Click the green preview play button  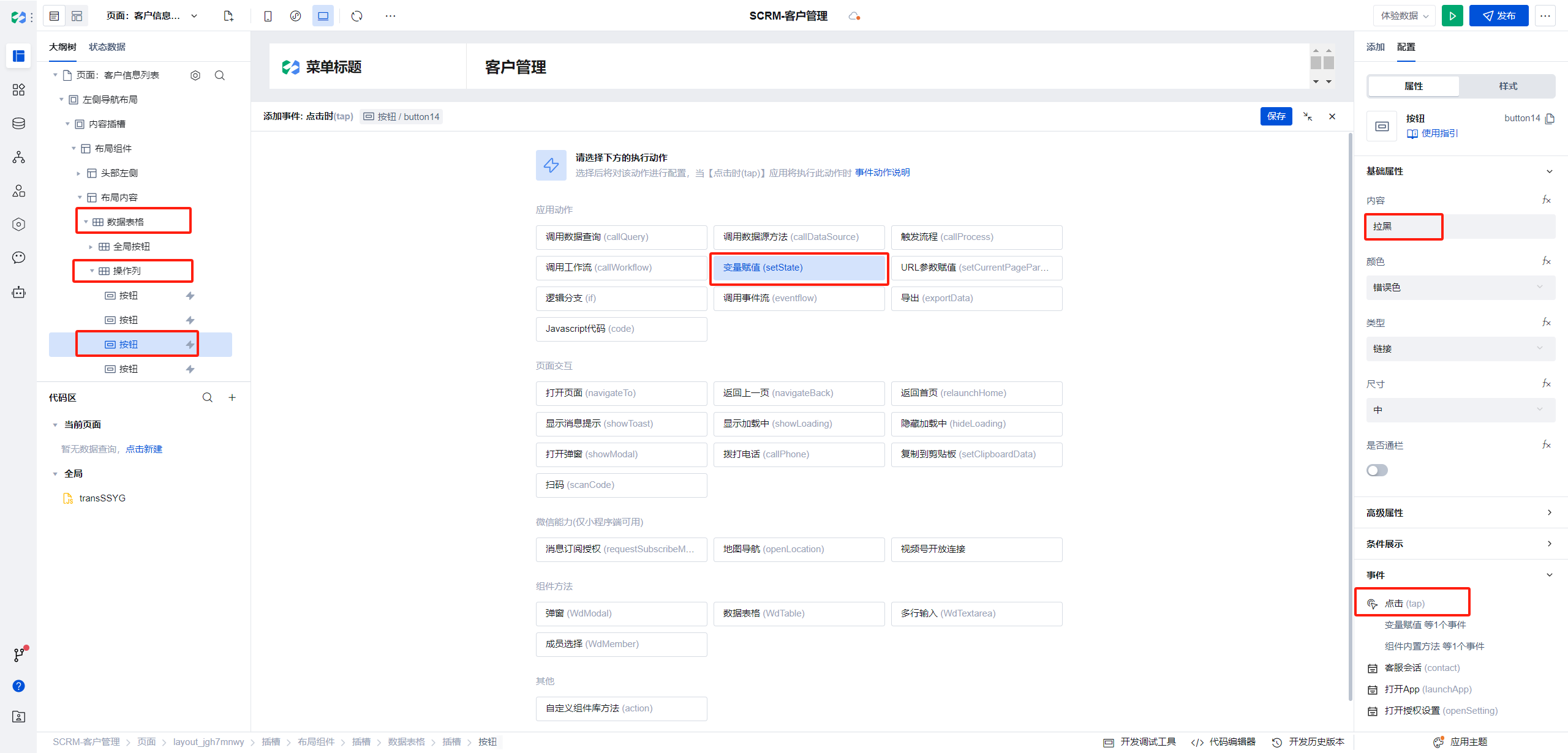[x=1452, y=16]
